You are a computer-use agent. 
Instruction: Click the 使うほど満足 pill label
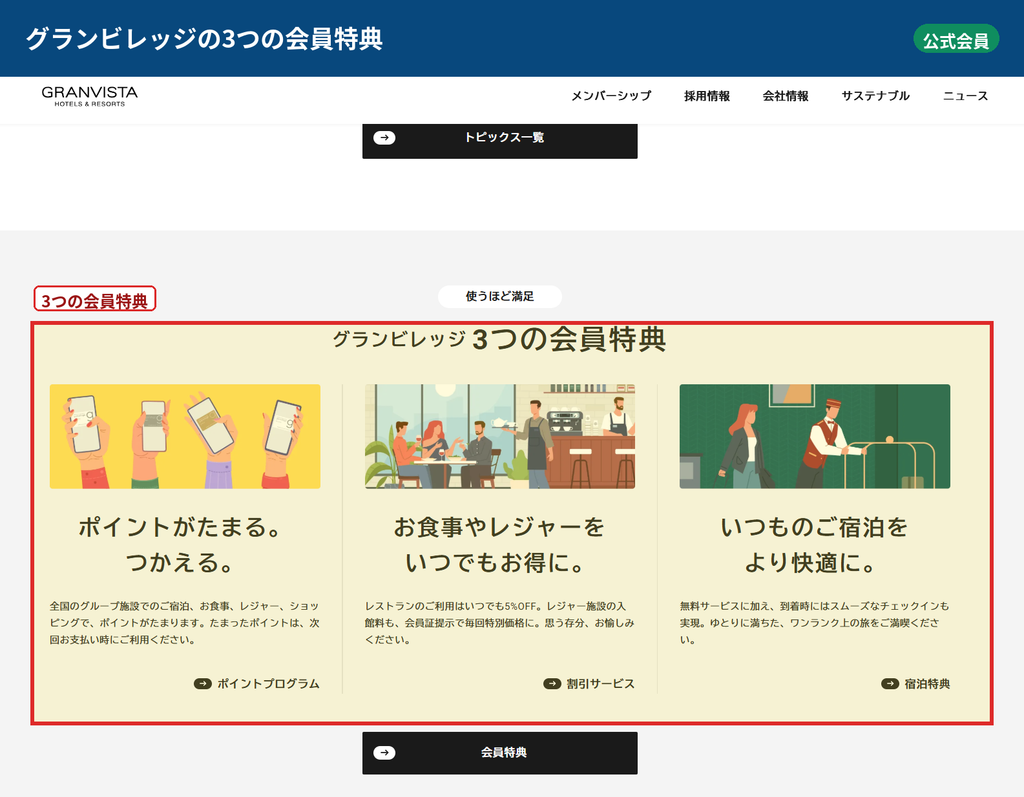[500, 297]
